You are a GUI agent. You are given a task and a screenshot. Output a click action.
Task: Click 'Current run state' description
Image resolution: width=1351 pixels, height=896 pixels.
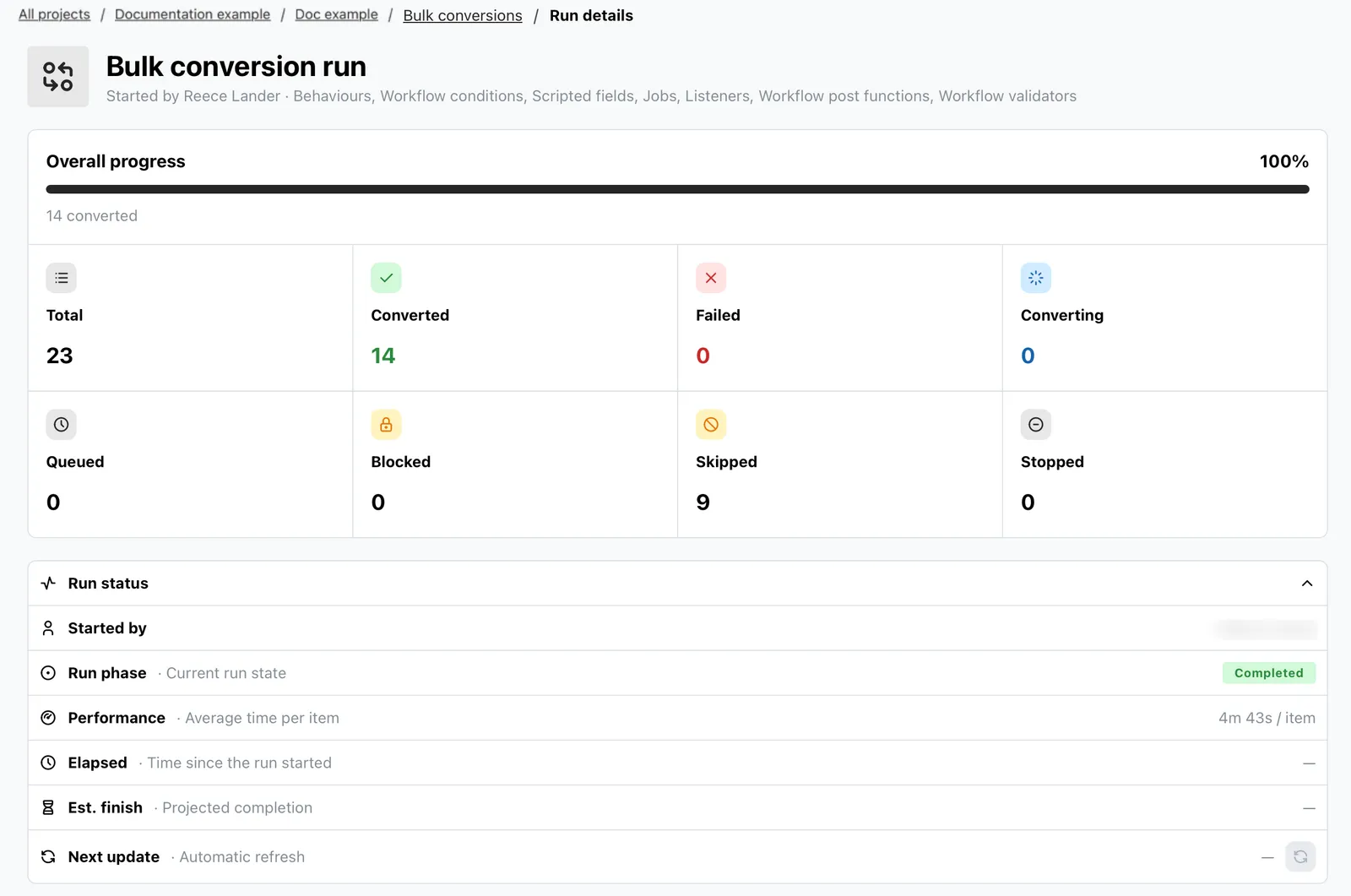226,673
